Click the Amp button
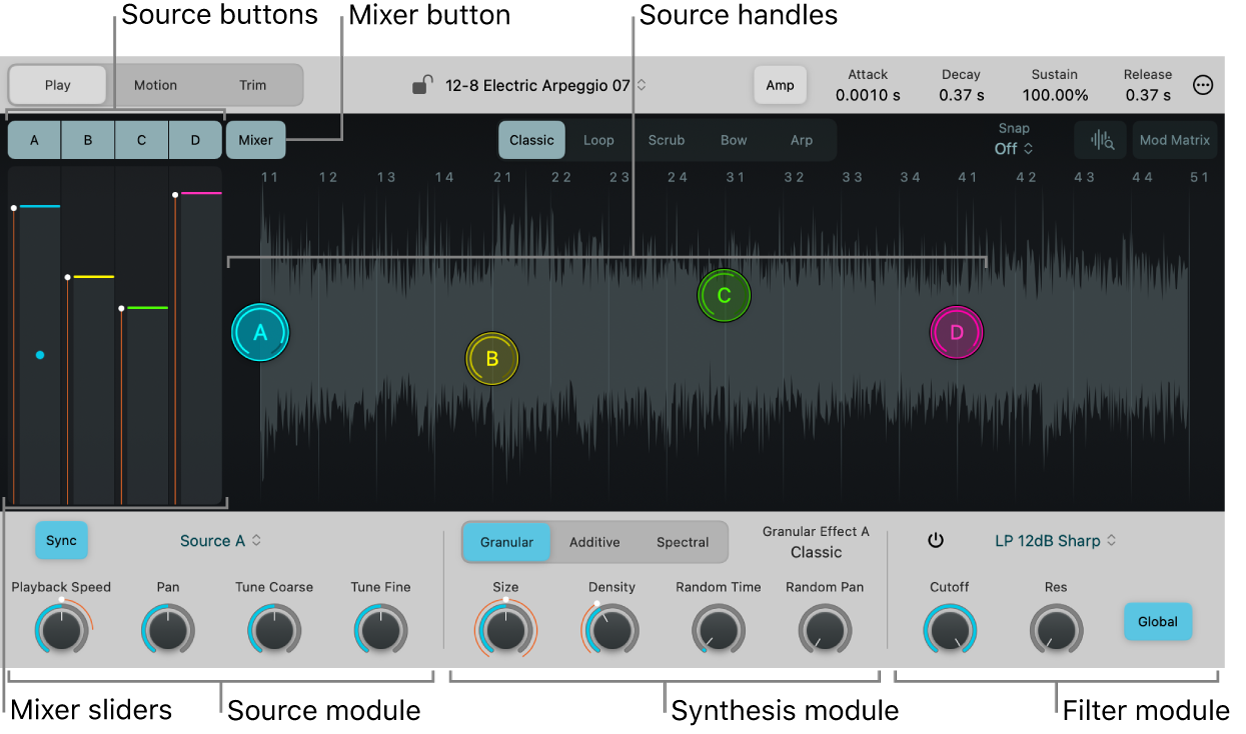The image size is (1246, 734). tap(780, 85)
